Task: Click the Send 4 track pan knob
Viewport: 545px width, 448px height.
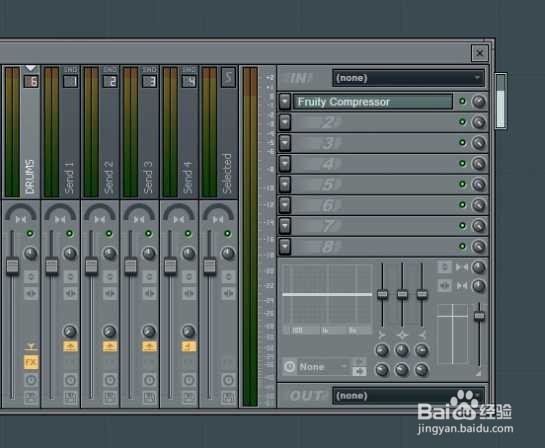Action: (188, 254)
